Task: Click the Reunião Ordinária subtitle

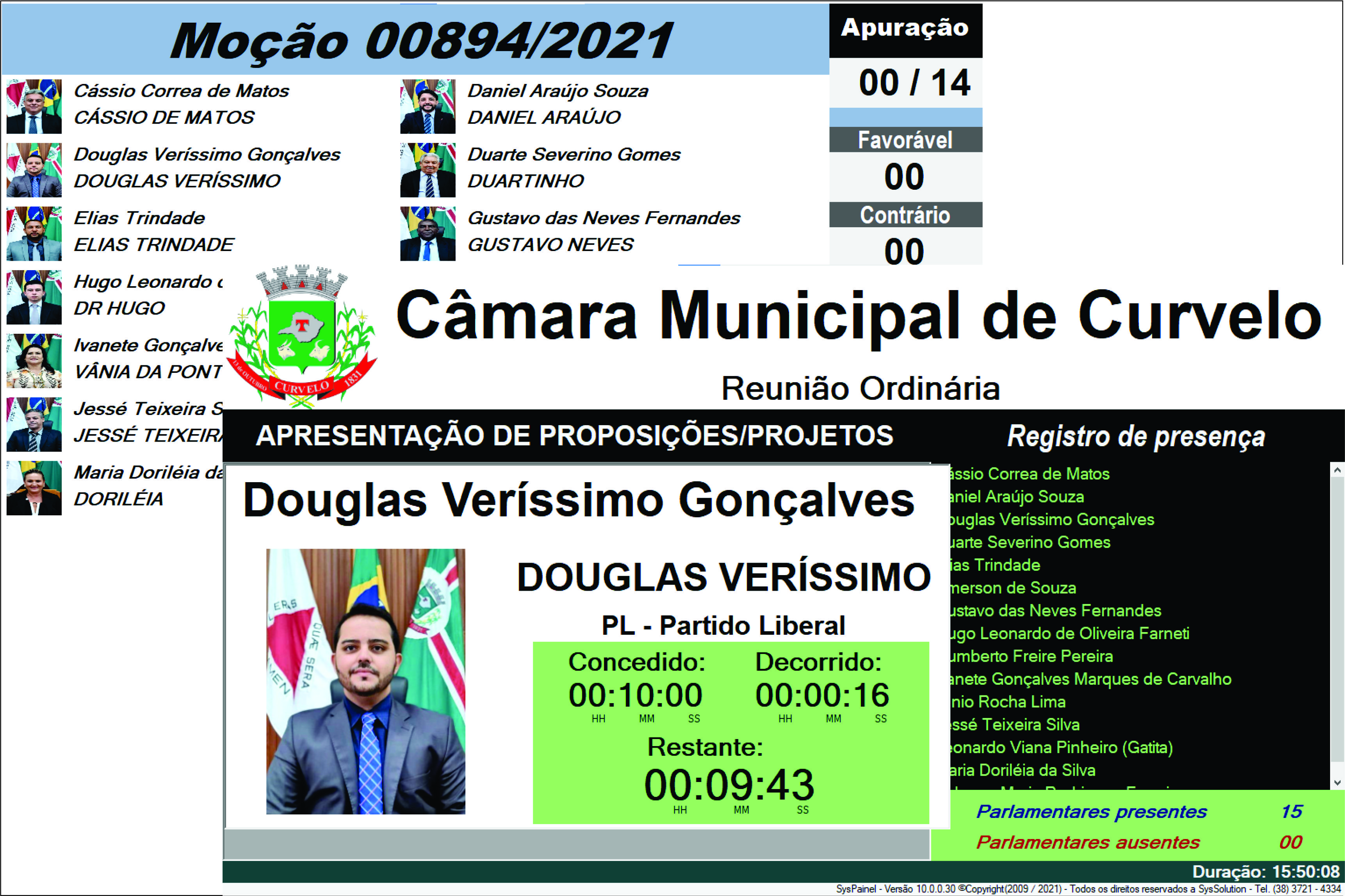Action: point(860,388)
